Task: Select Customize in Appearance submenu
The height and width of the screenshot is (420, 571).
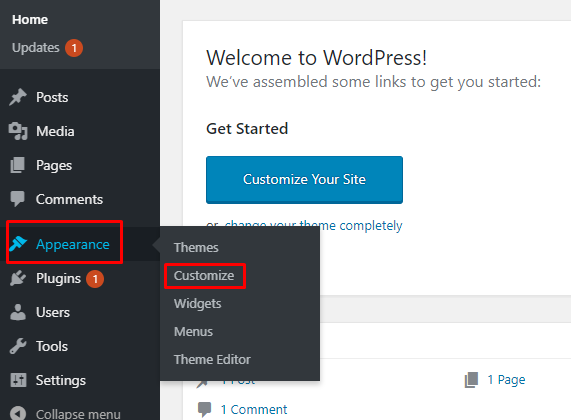Action: click(x=204, y=276)
